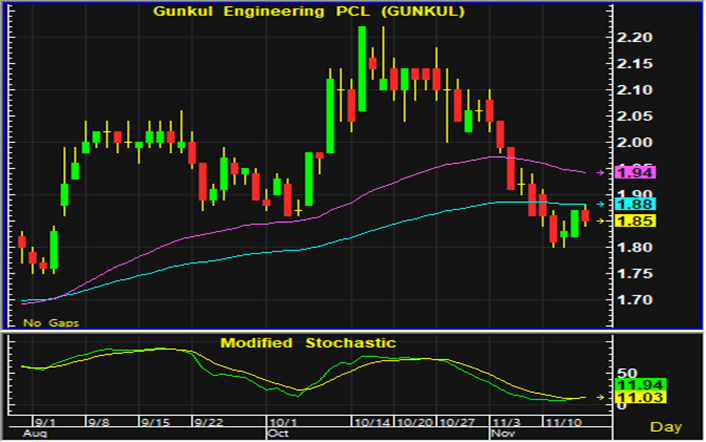Click the Modified Stochastic panel title
The width and height of the screenshot is (706, 442).
(x=308, y=343)
